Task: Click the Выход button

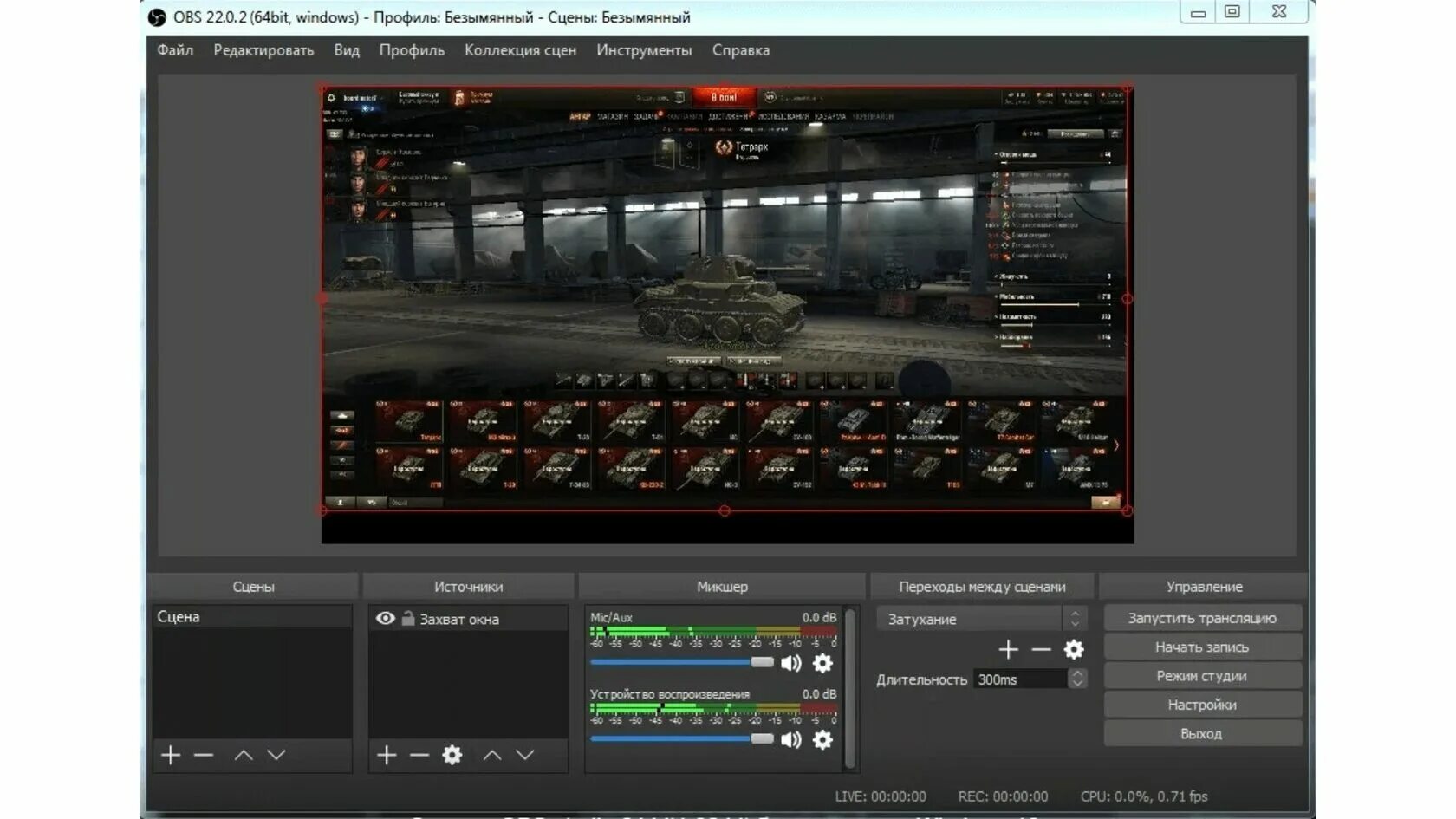Action: pyautogui.click(x=1202, y=733)
